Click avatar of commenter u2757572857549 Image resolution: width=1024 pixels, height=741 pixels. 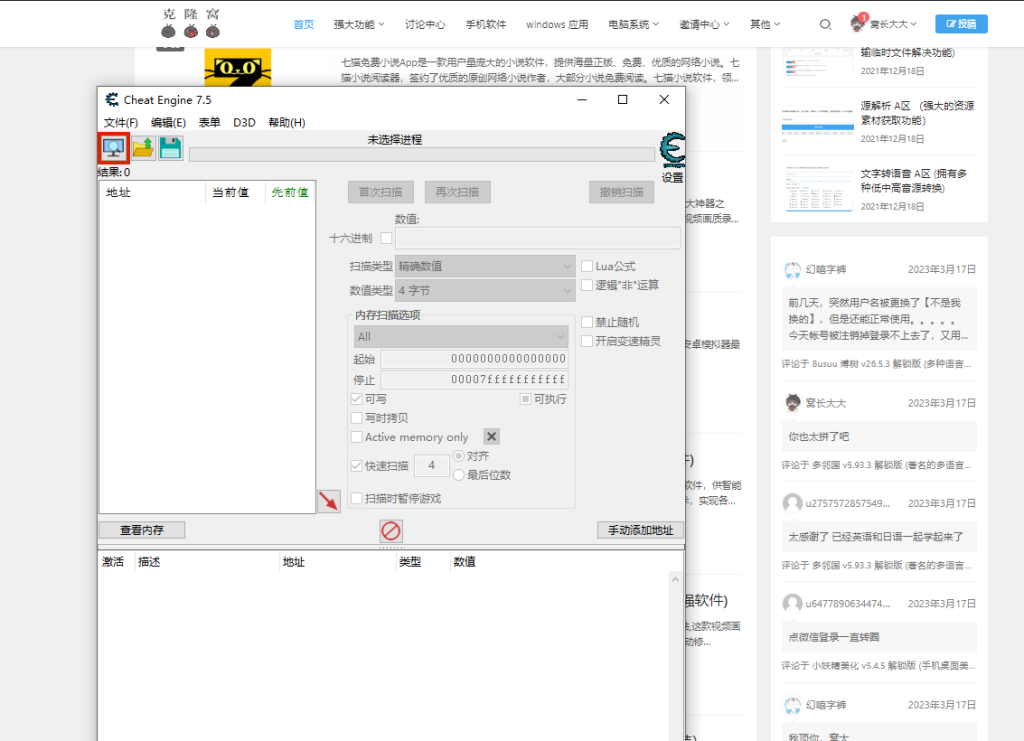tap(792, 503)
